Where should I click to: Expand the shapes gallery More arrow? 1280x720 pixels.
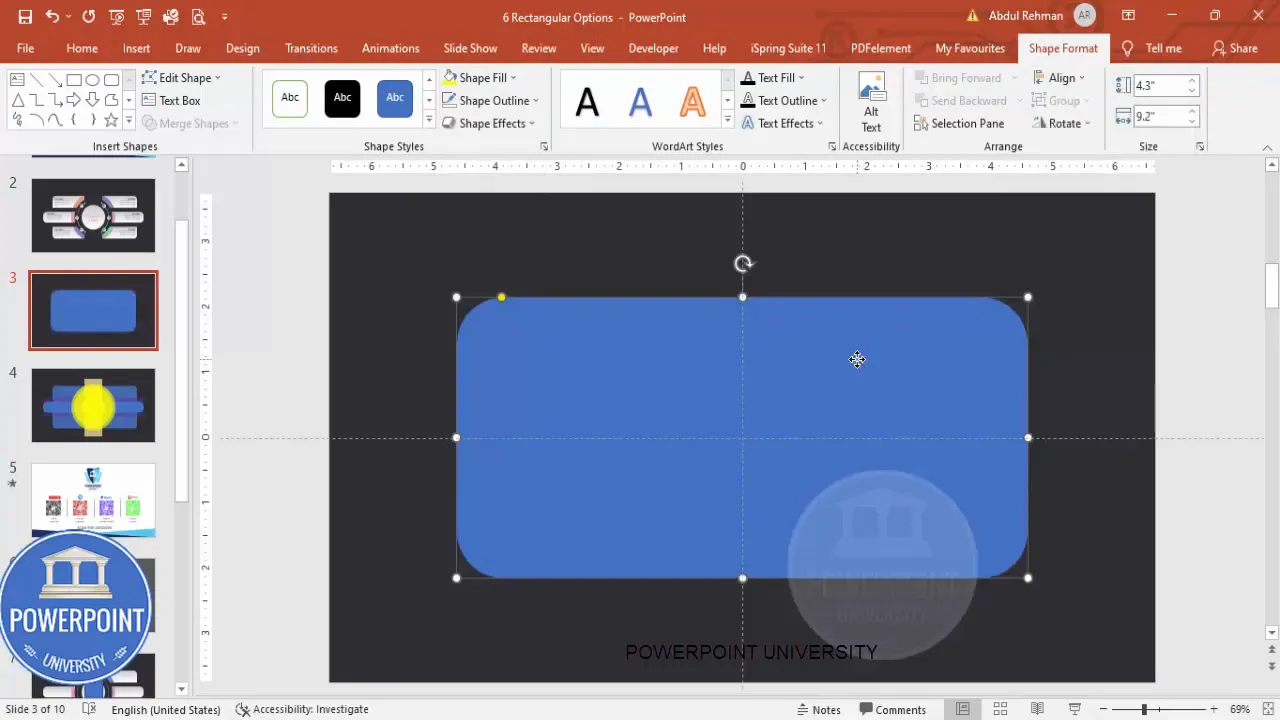coord(128,120)
